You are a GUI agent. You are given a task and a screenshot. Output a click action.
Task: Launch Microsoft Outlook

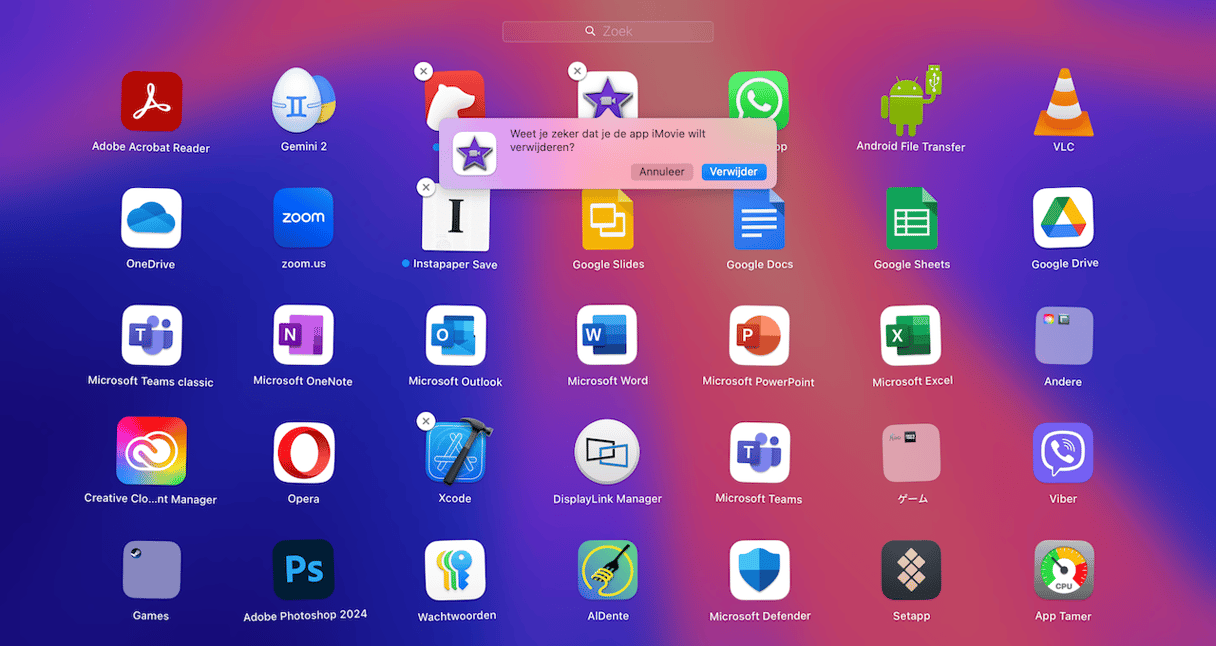coord(456,335)
